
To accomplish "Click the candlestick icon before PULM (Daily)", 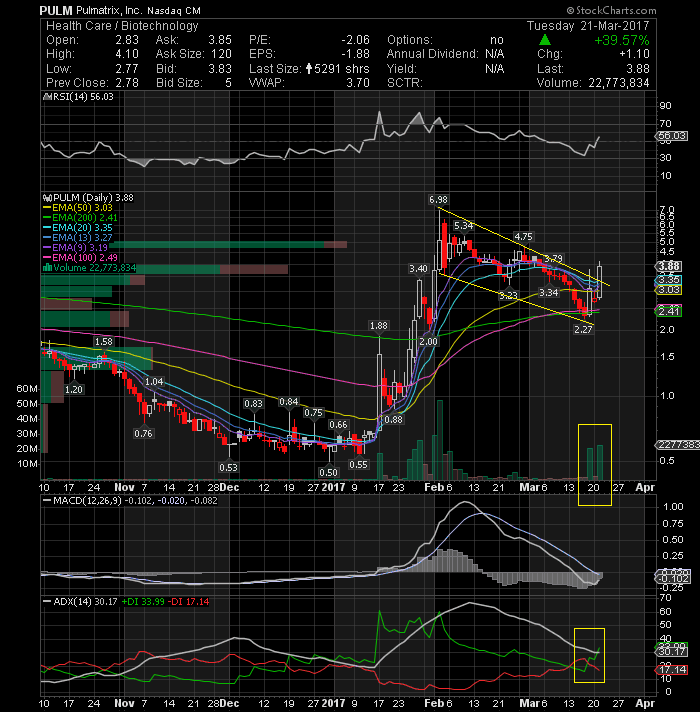I will point(47,198).
